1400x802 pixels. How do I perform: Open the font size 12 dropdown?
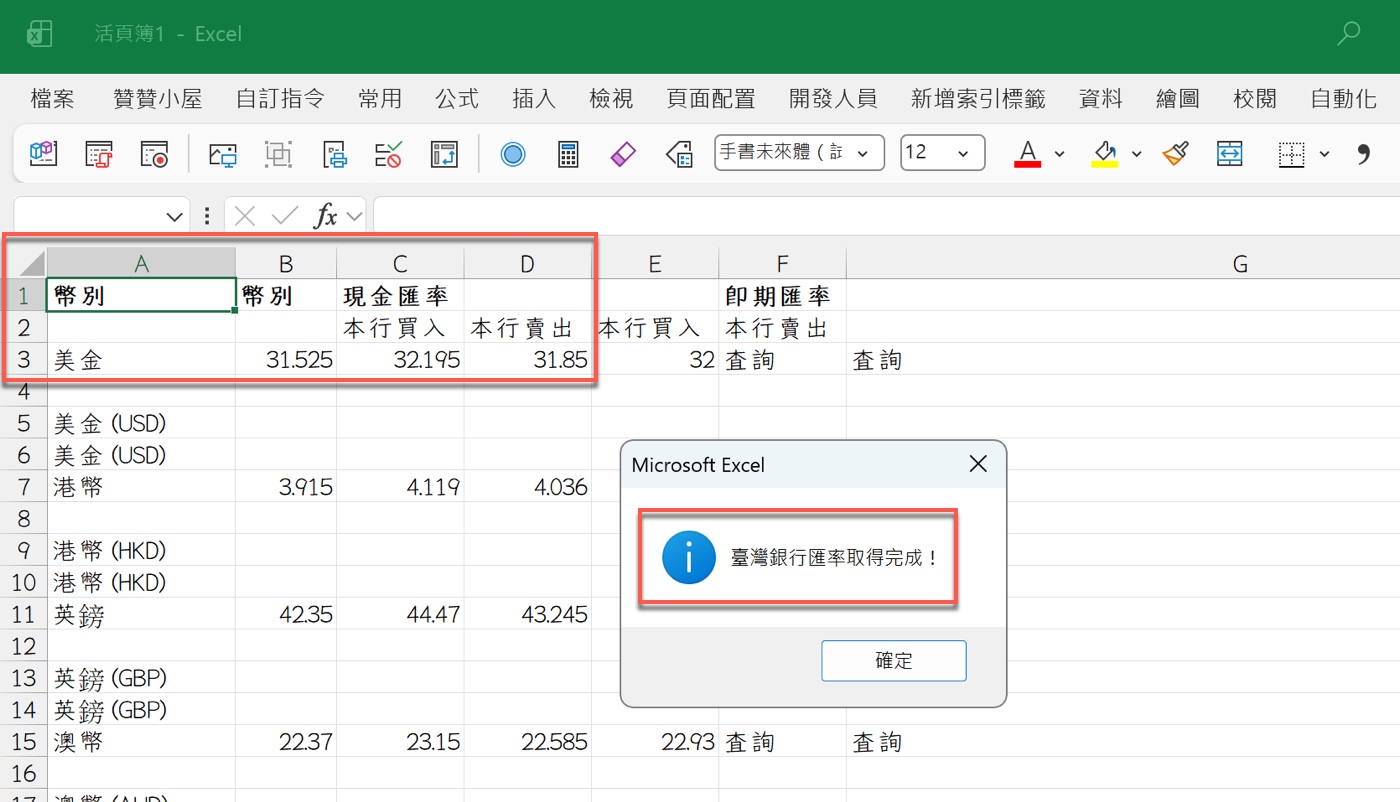[964, 153]
